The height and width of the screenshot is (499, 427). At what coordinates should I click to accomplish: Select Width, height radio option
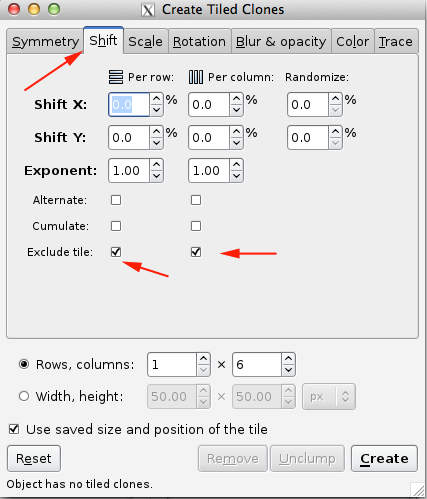(x=24, y=396)
